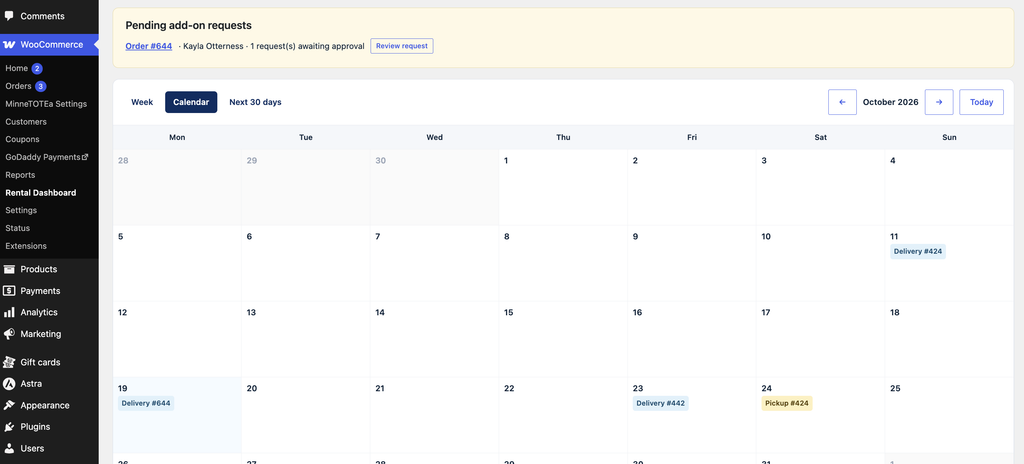The width and height of the screenshot is (1024, 464).
Task: Select the Calendar view tab
Action: (x=191, y=102)
